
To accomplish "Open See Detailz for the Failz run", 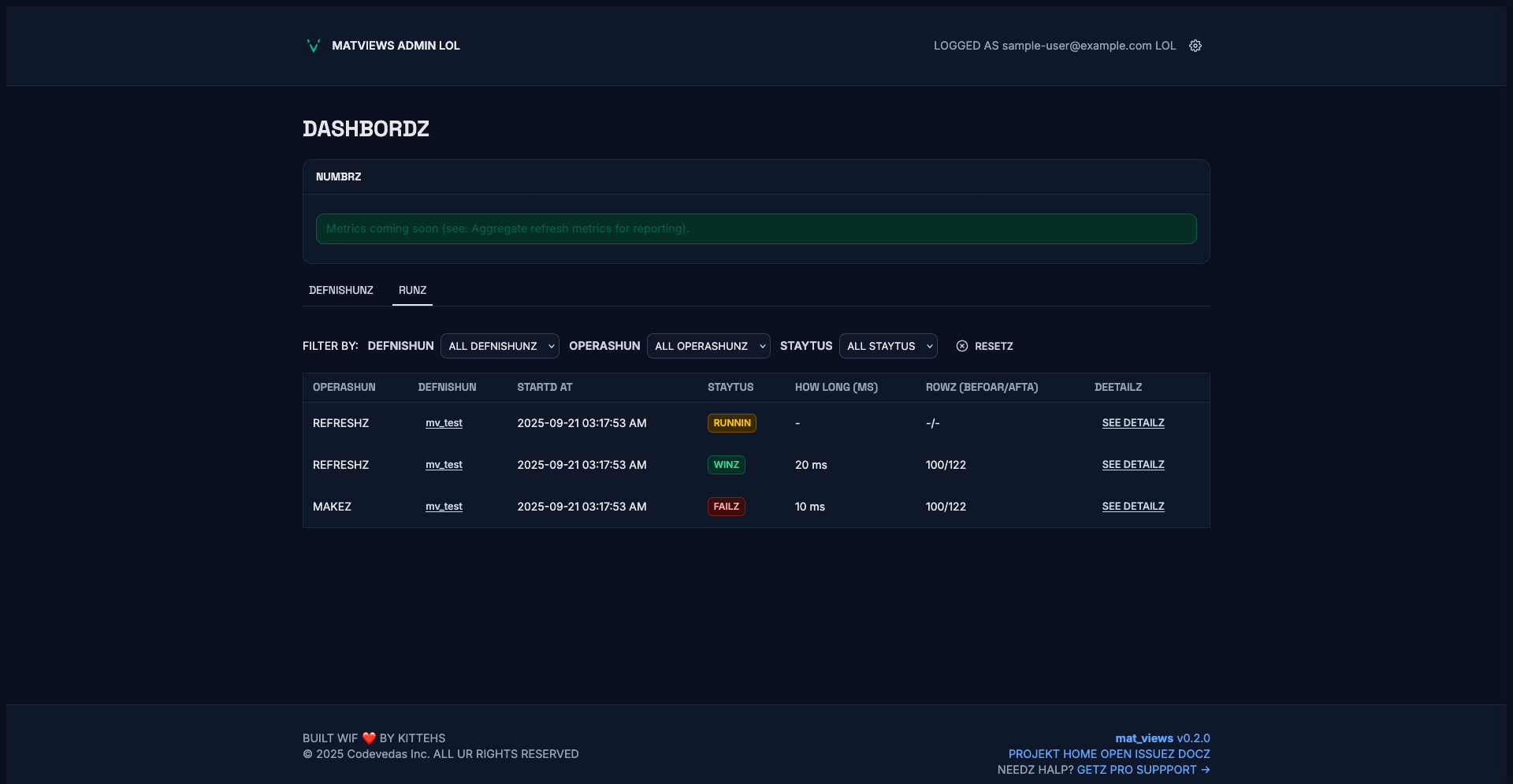I will click(1133, 507).
